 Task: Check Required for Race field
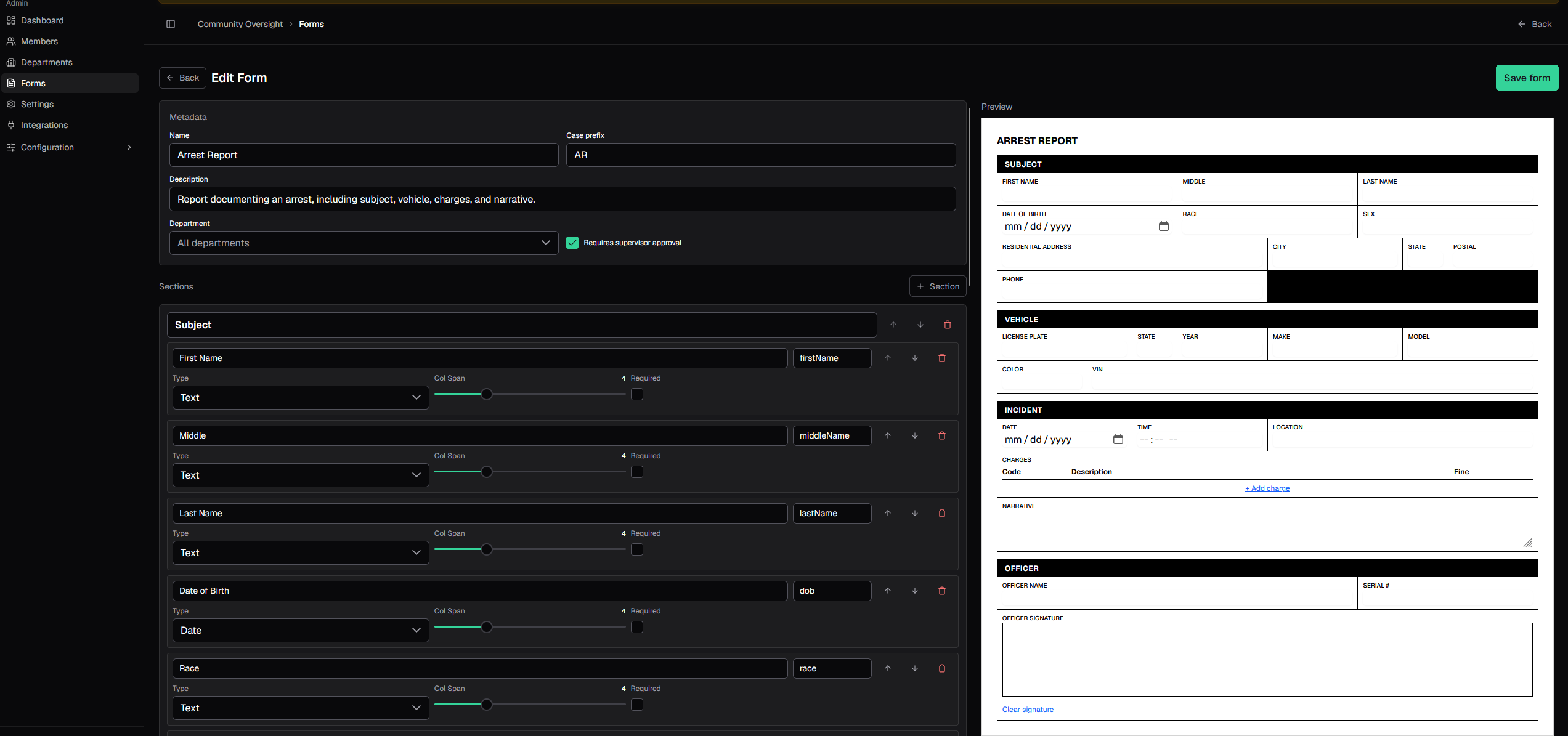click(x=637, y=705)
